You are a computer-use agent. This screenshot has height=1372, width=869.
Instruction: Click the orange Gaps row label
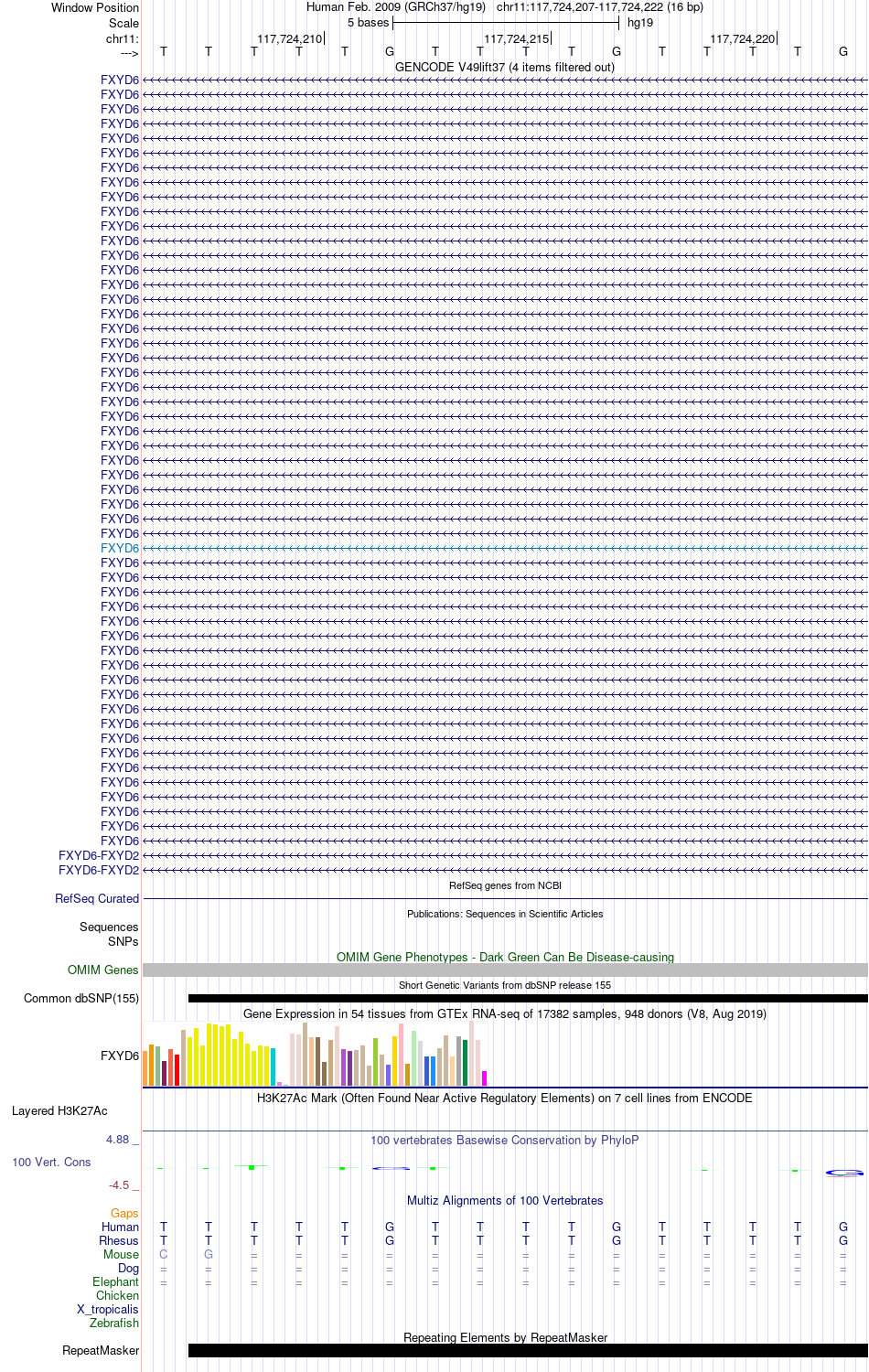124,1213
